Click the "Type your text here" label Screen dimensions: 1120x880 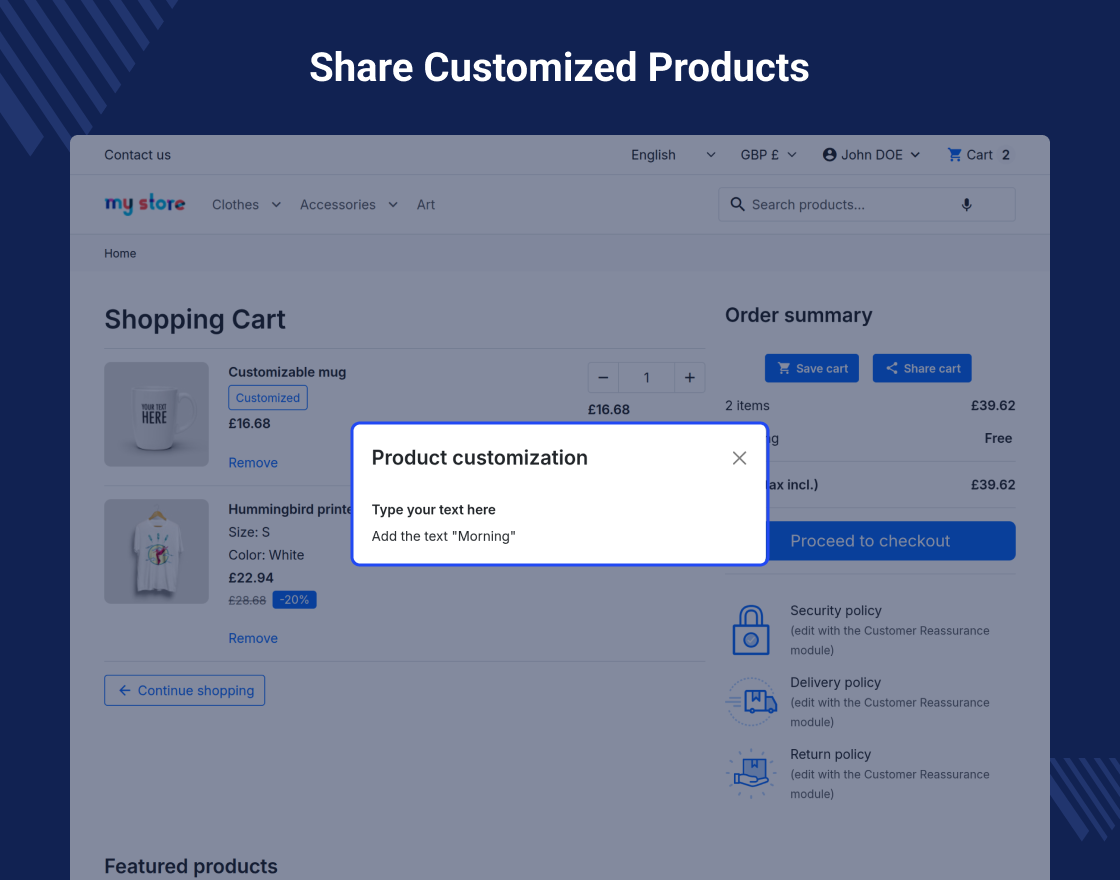click(434, 510)
